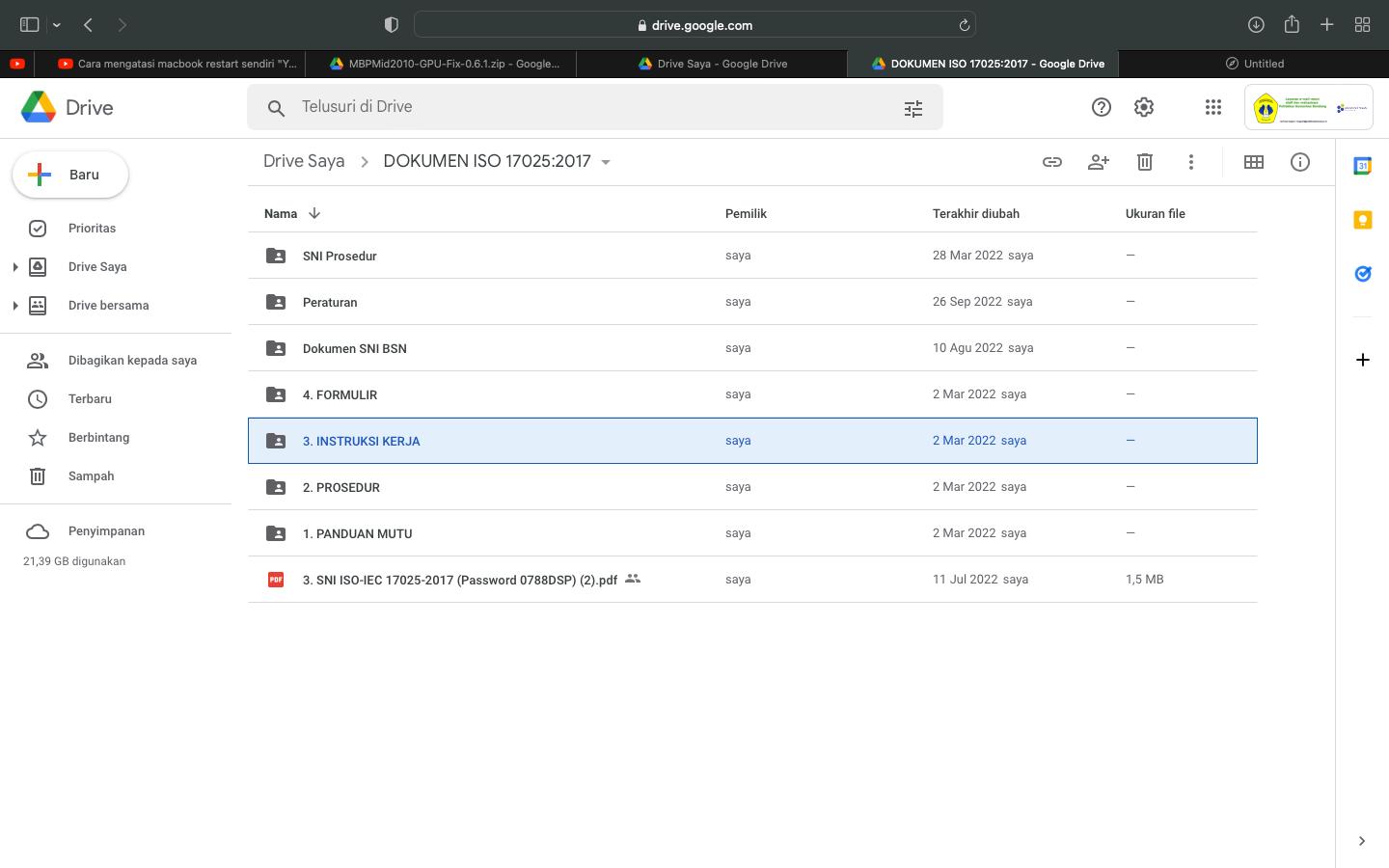Show Safari tab overview

click(x=1363, y=25)
